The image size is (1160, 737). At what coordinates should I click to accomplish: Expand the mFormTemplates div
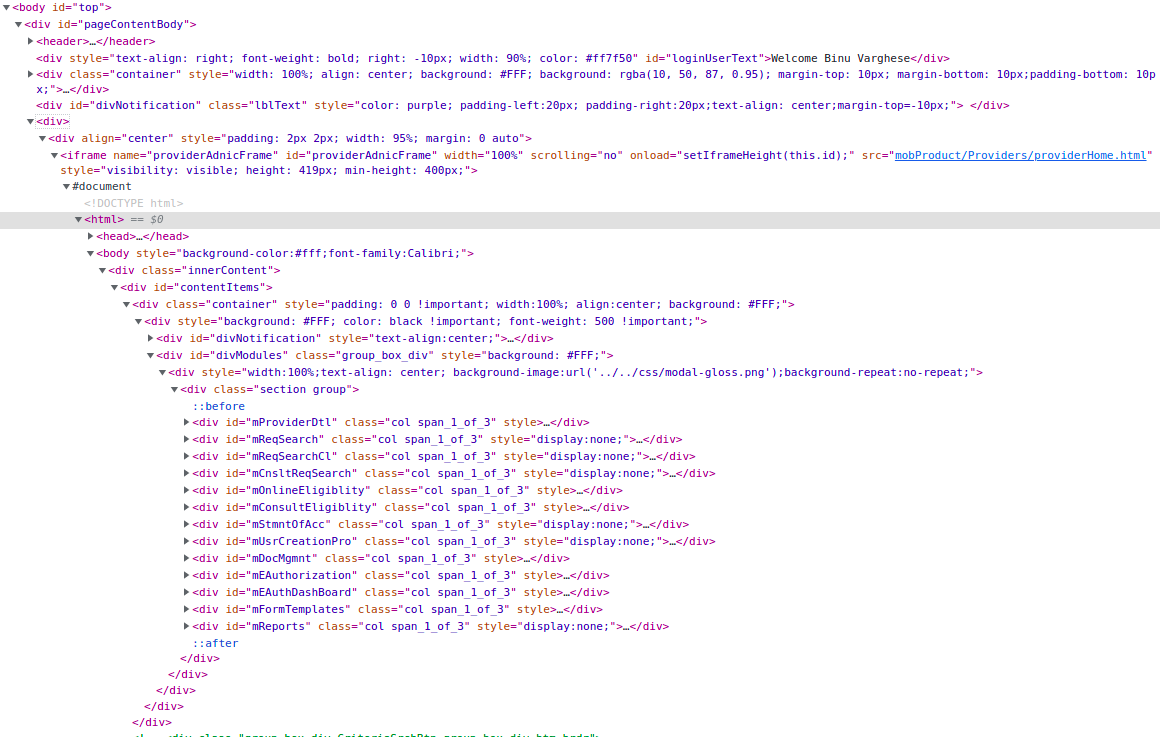click(x=186, y=609)
